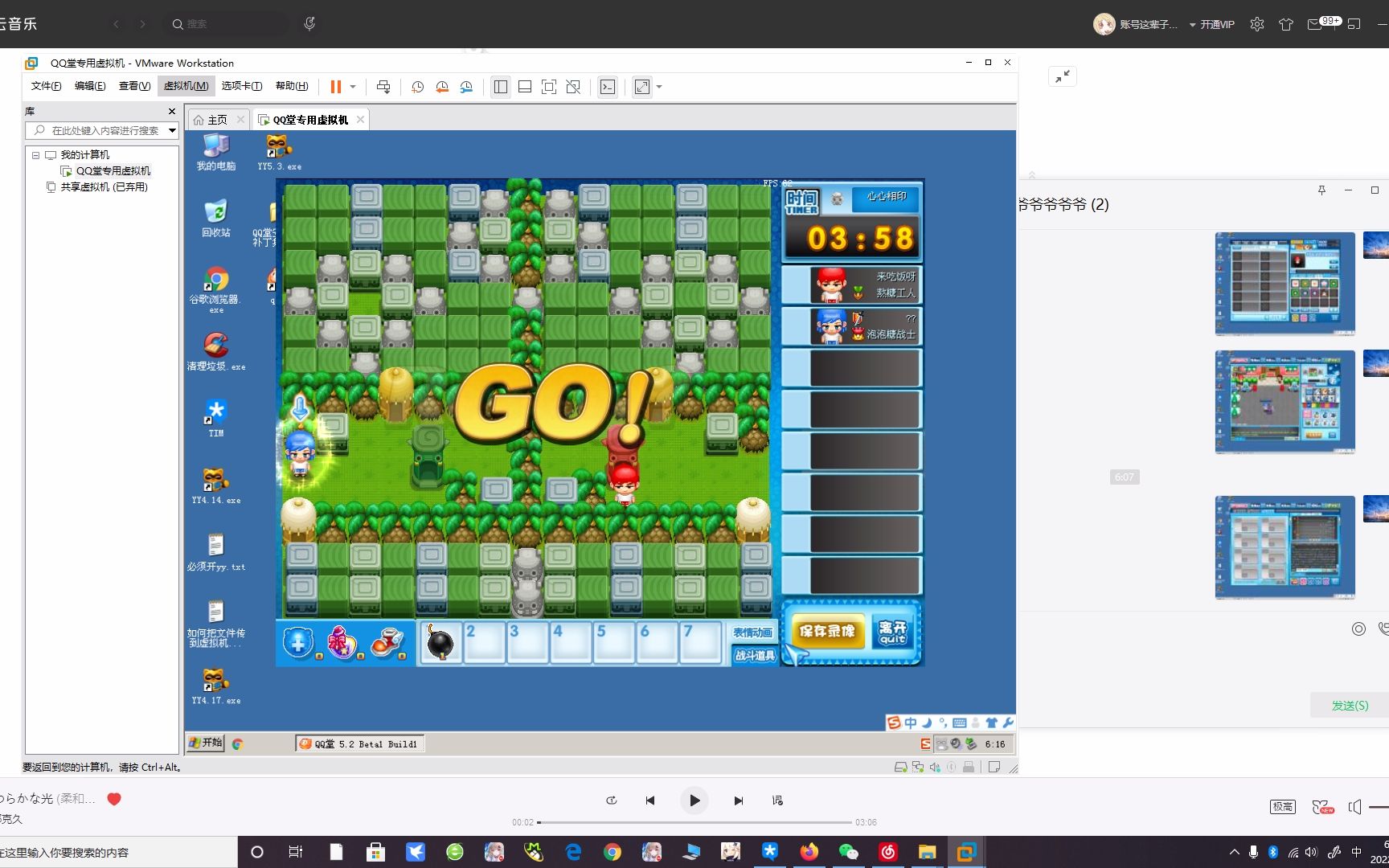Collapse the 我的计算机 tree node
The image size is (1389, 868).
(x=35, y=155)
